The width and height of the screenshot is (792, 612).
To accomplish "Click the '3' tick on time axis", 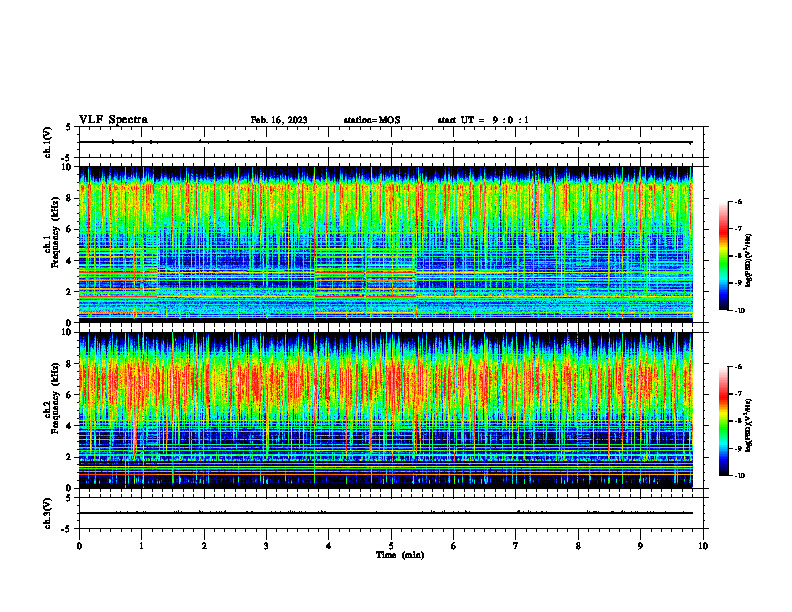I will coord(266,546).
